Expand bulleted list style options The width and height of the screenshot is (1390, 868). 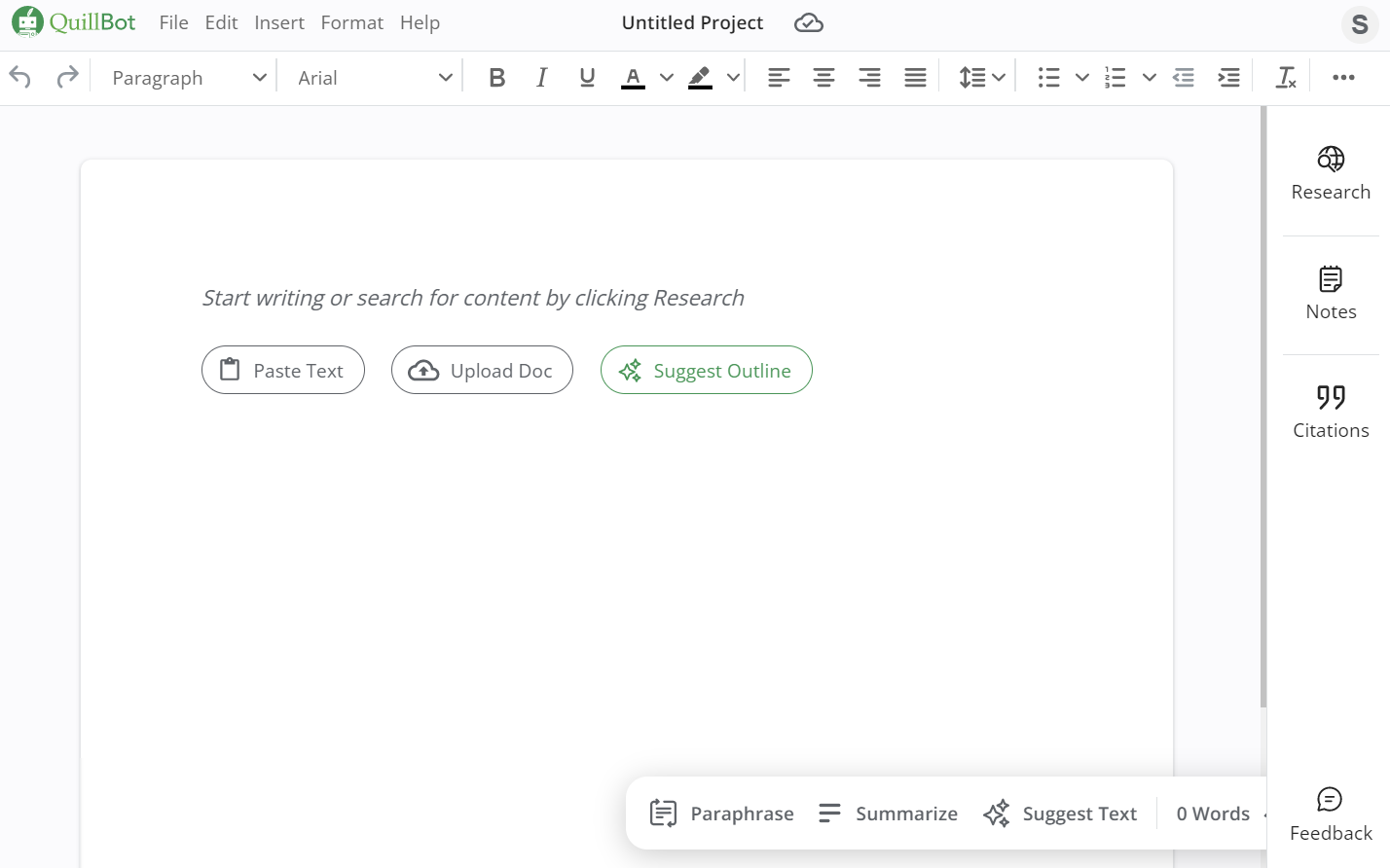point(1082,78)
